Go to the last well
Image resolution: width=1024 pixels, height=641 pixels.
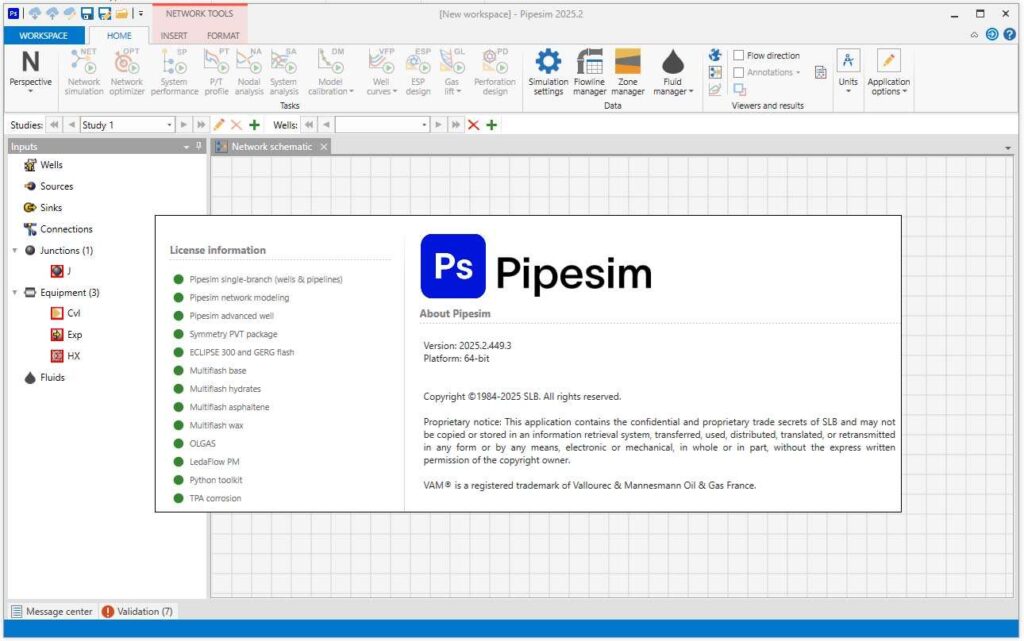pyautogui.click(x=455, y=125)
